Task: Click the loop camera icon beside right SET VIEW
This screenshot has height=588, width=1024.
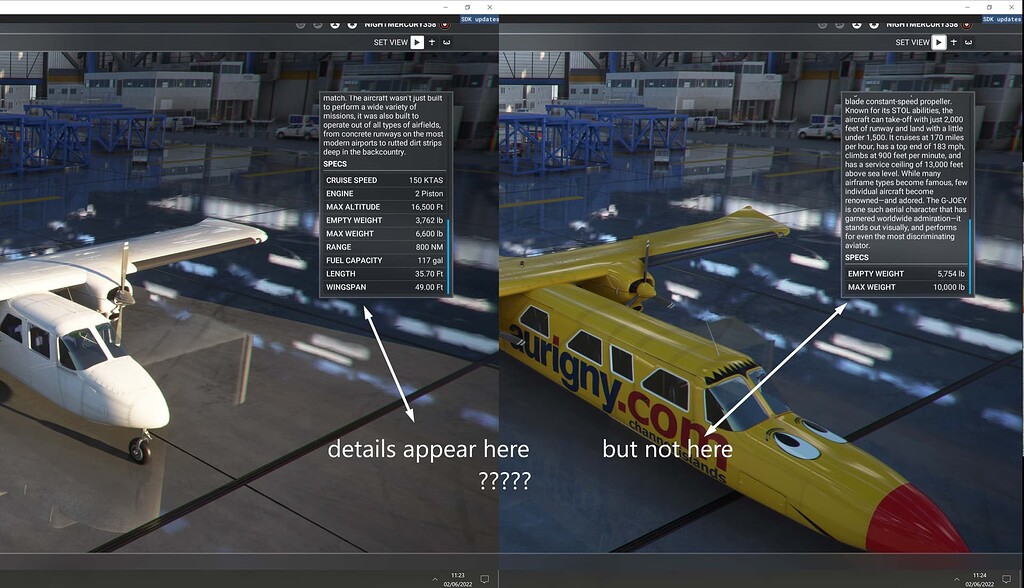Action: coord(968,42)
